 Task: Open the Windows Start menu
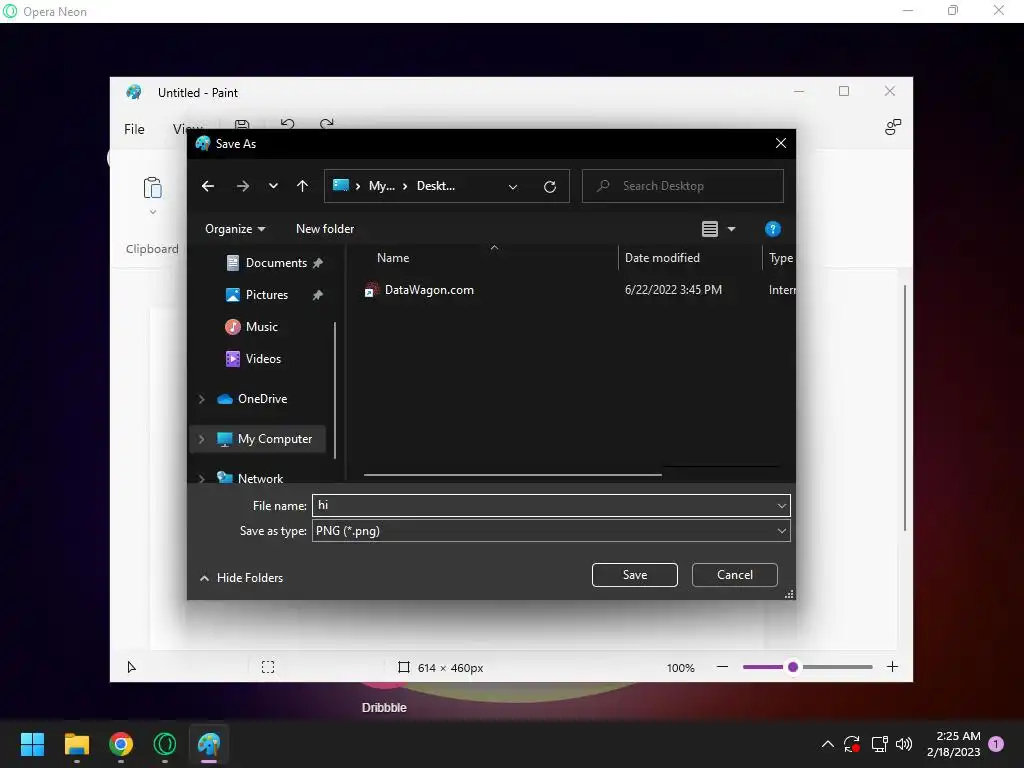33,744
